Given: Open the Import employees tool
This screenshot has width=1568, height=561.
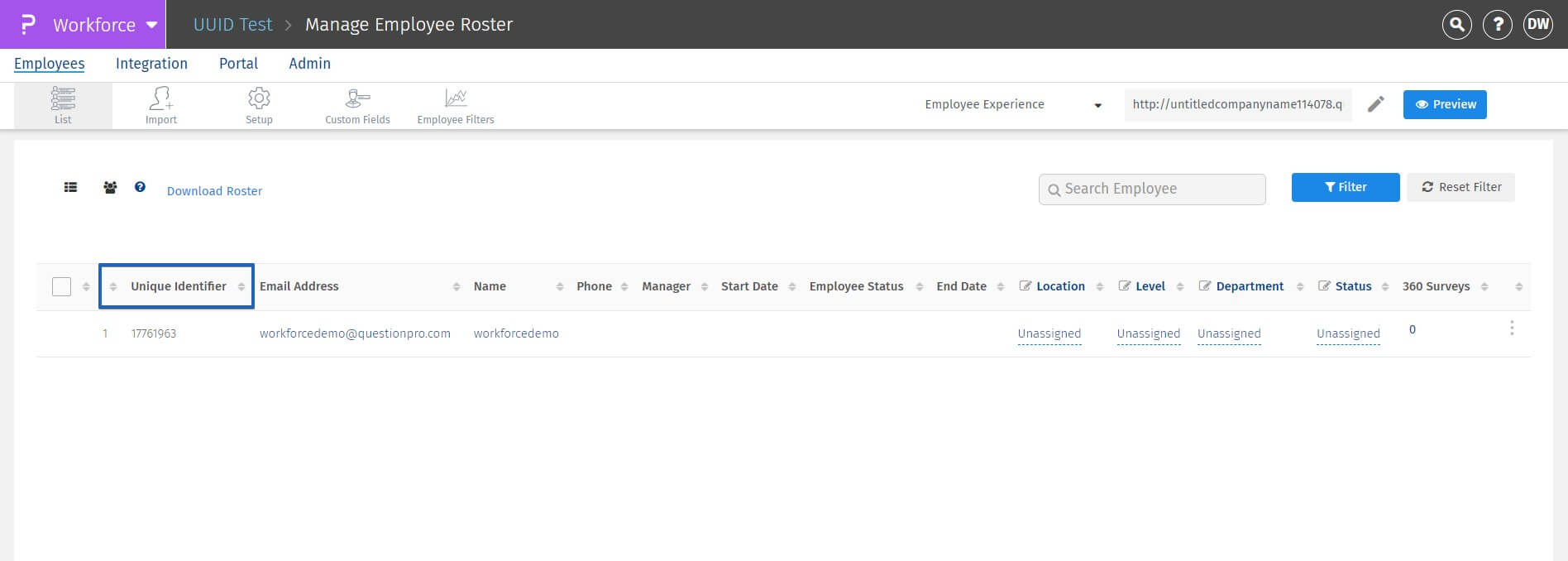Looking at the screenshot, I should 161,105.
